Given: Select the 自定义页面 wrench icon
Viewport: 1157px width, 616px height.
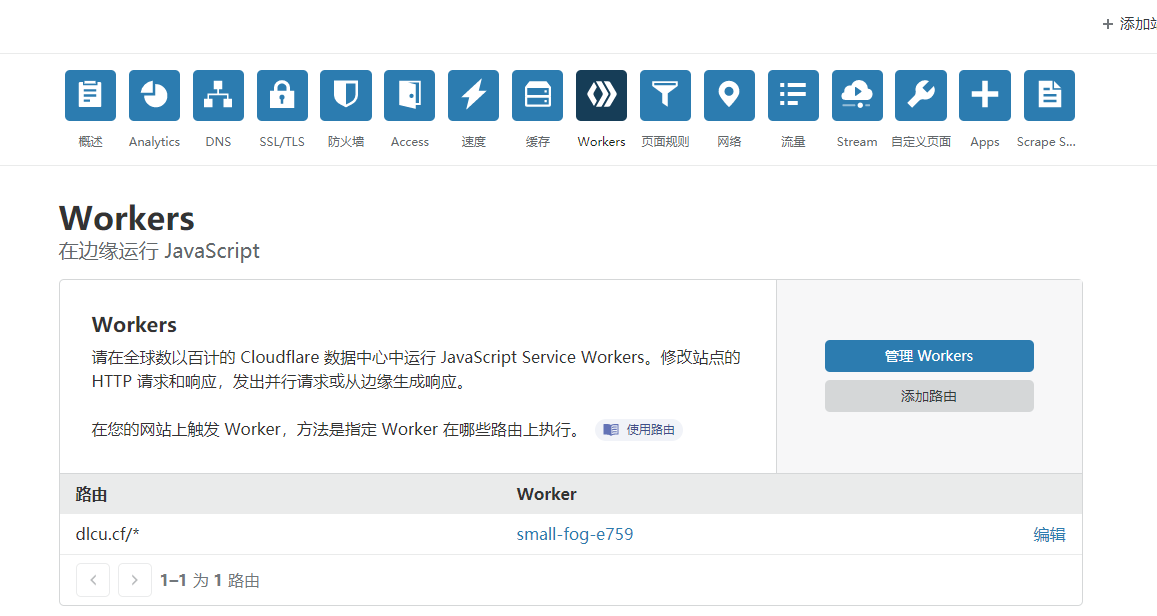Looking at the screenshot, I should point(921,95).
